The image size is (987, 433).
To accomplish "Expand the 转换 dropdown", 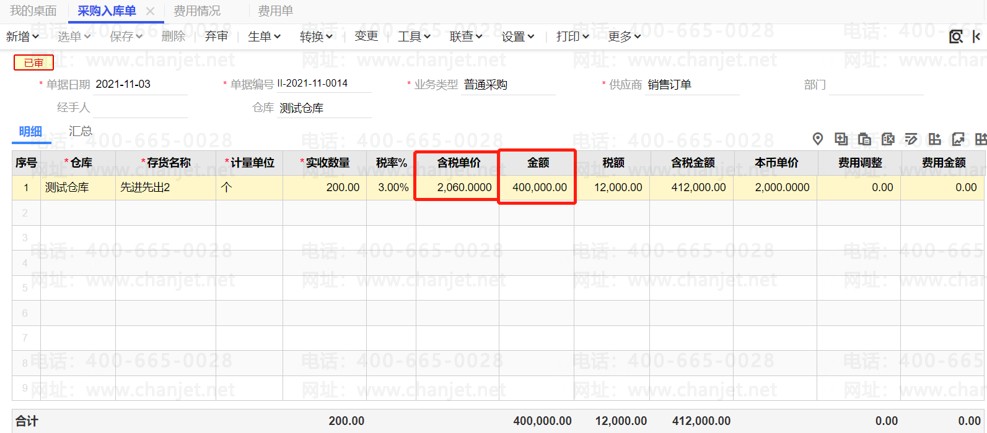I will 315,37.
